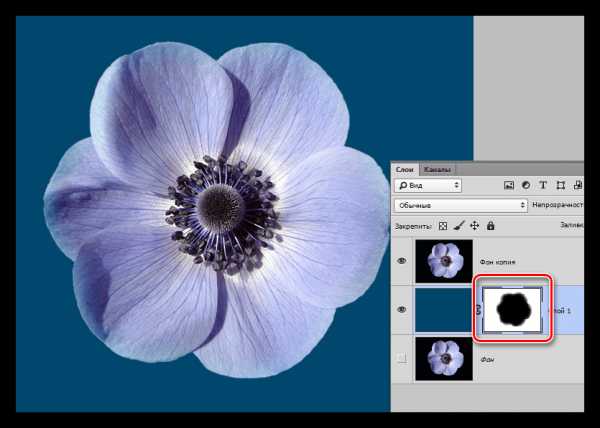600x428 pixels.
Task: Click the dark blue Слой 1 thumbnail
Action: tap(443, 310)
